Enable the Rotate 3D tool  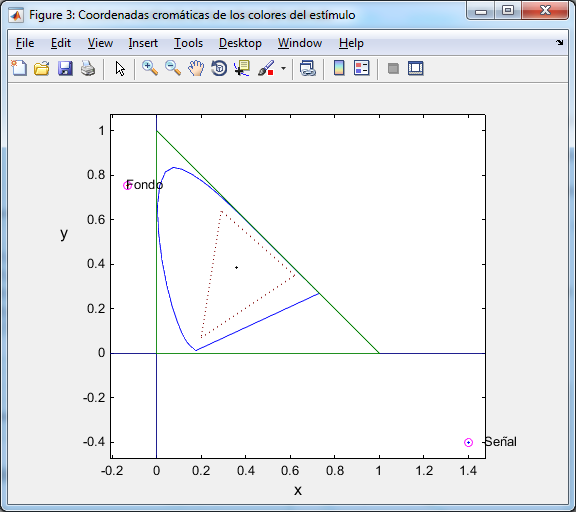click(219, 68)
